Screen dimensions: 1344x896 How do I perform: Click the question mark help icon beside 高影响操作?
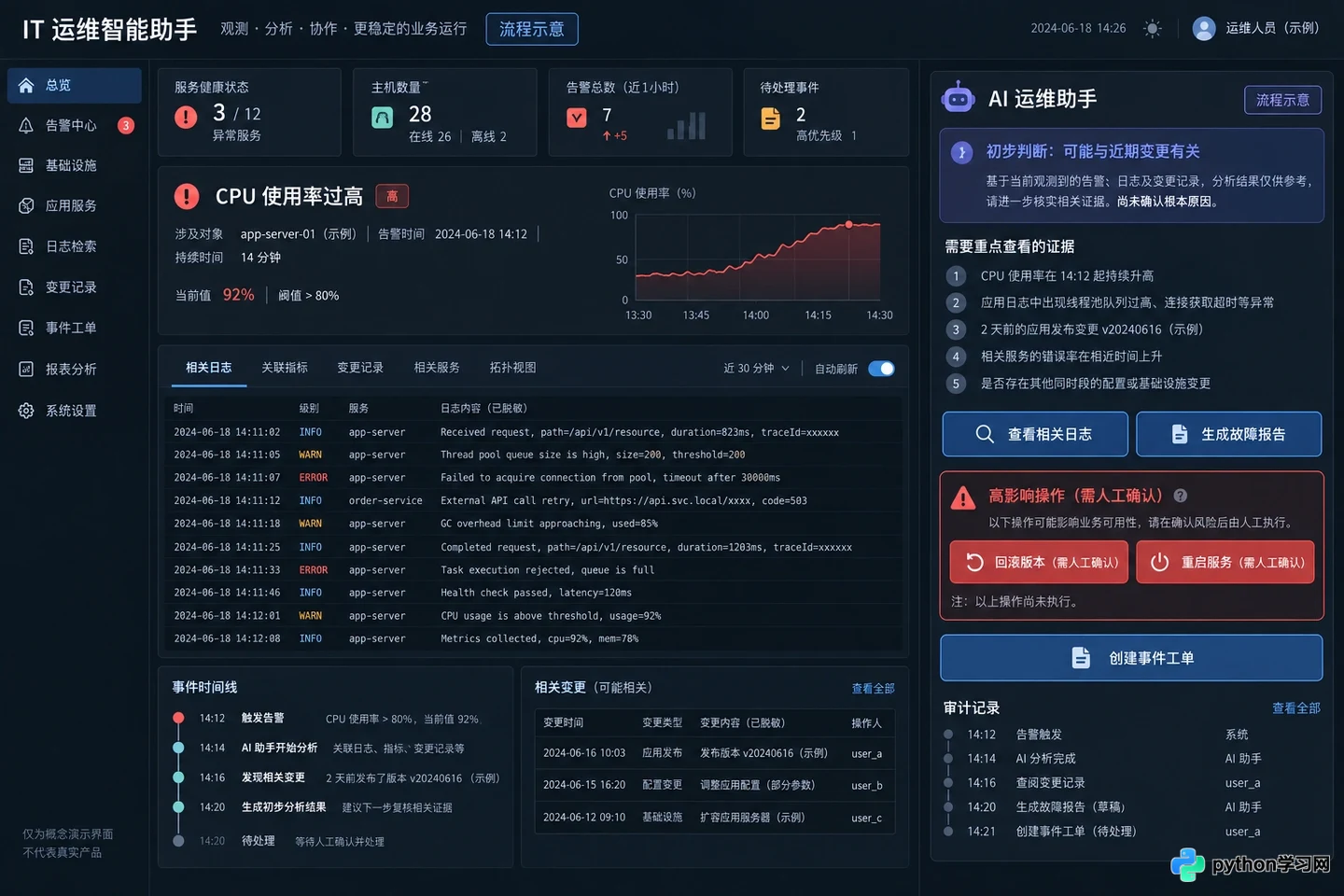tap(1181, 496)
